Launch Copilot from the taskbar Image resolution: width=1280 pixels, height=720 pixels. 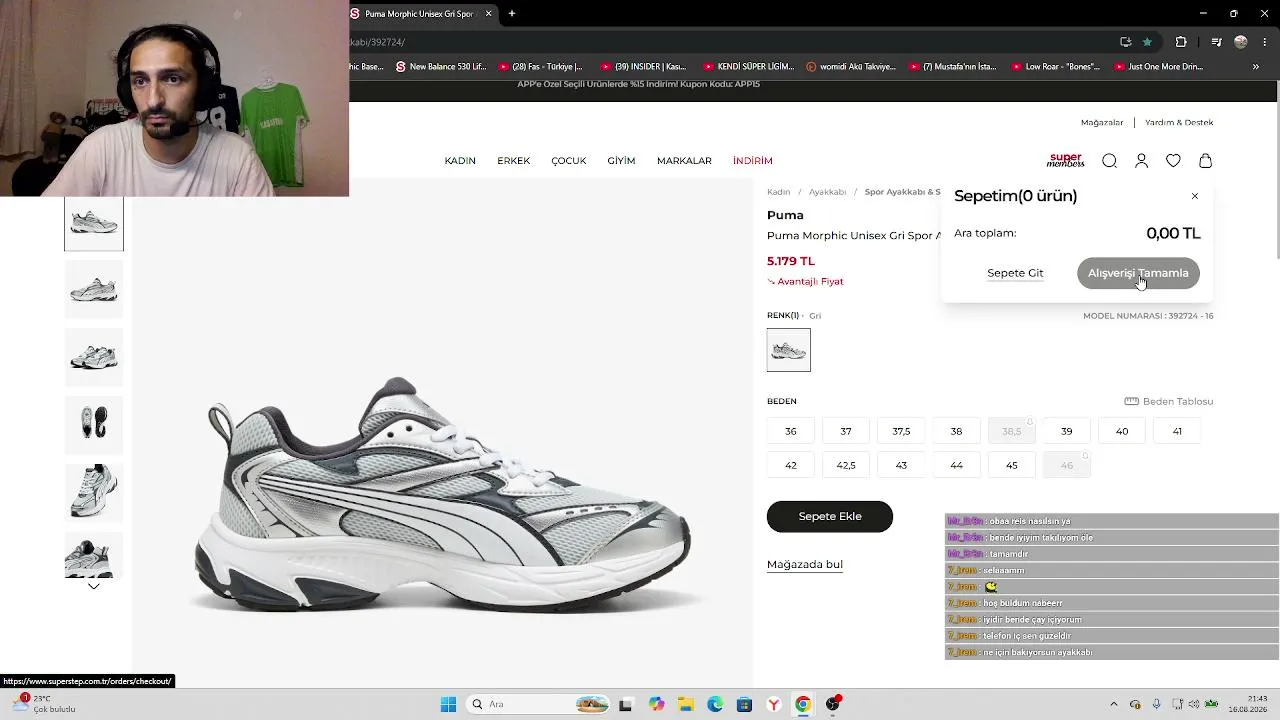(656, 704)
